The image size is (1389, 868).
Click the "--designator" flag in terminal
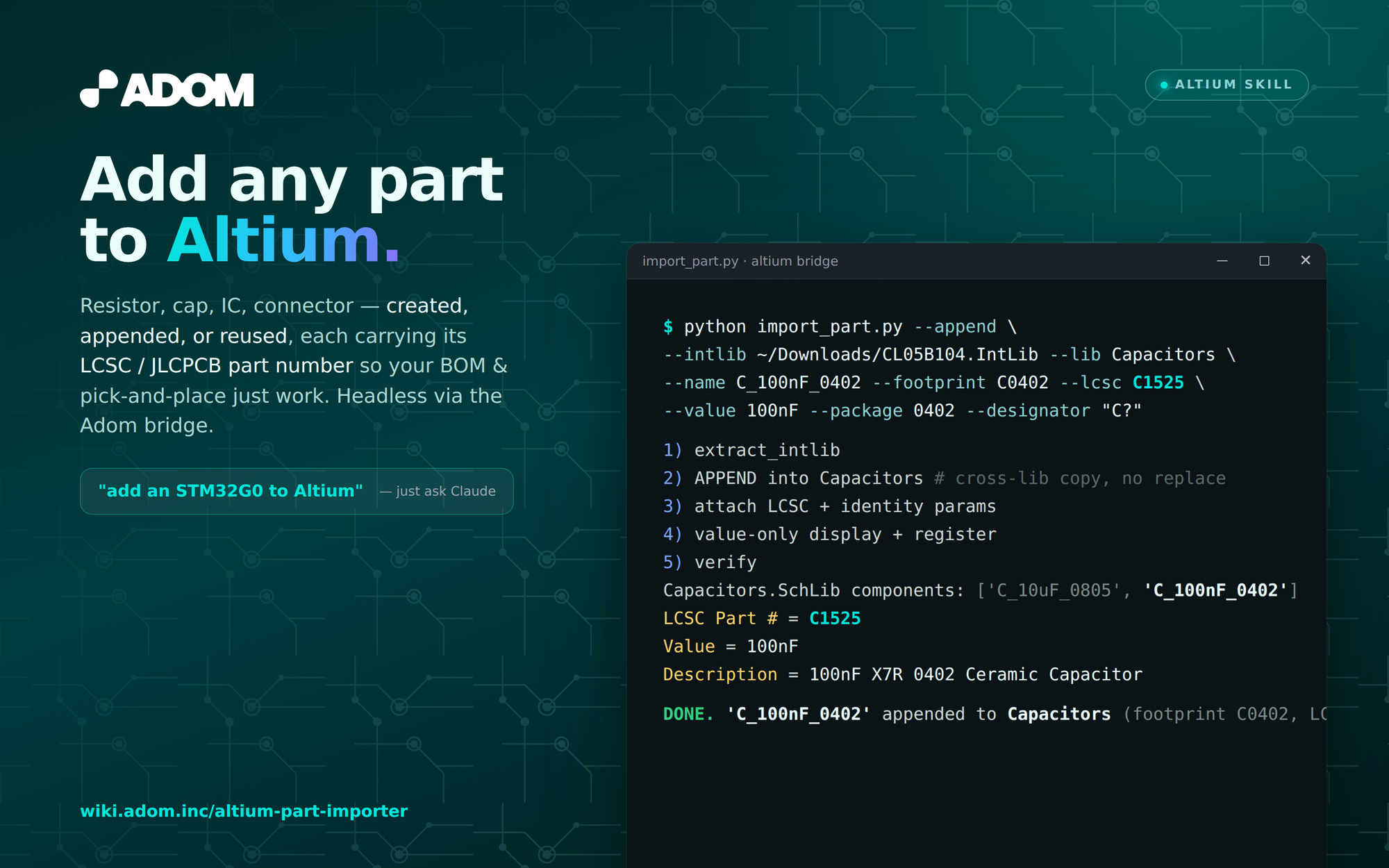coord(1028,411)
